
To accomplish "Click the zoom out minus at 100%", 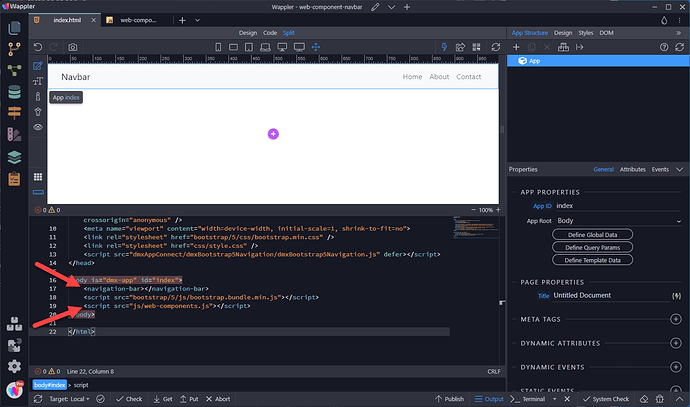I will coord(473,210).
